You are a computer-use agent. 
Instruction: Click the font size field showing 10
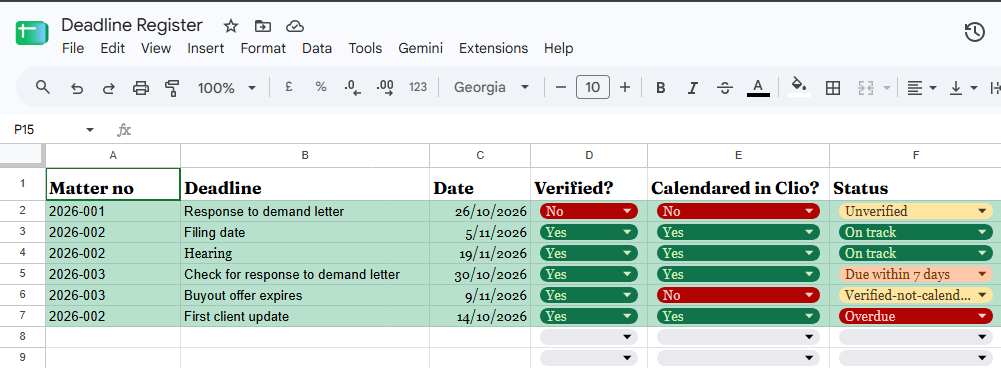(592, 87)
